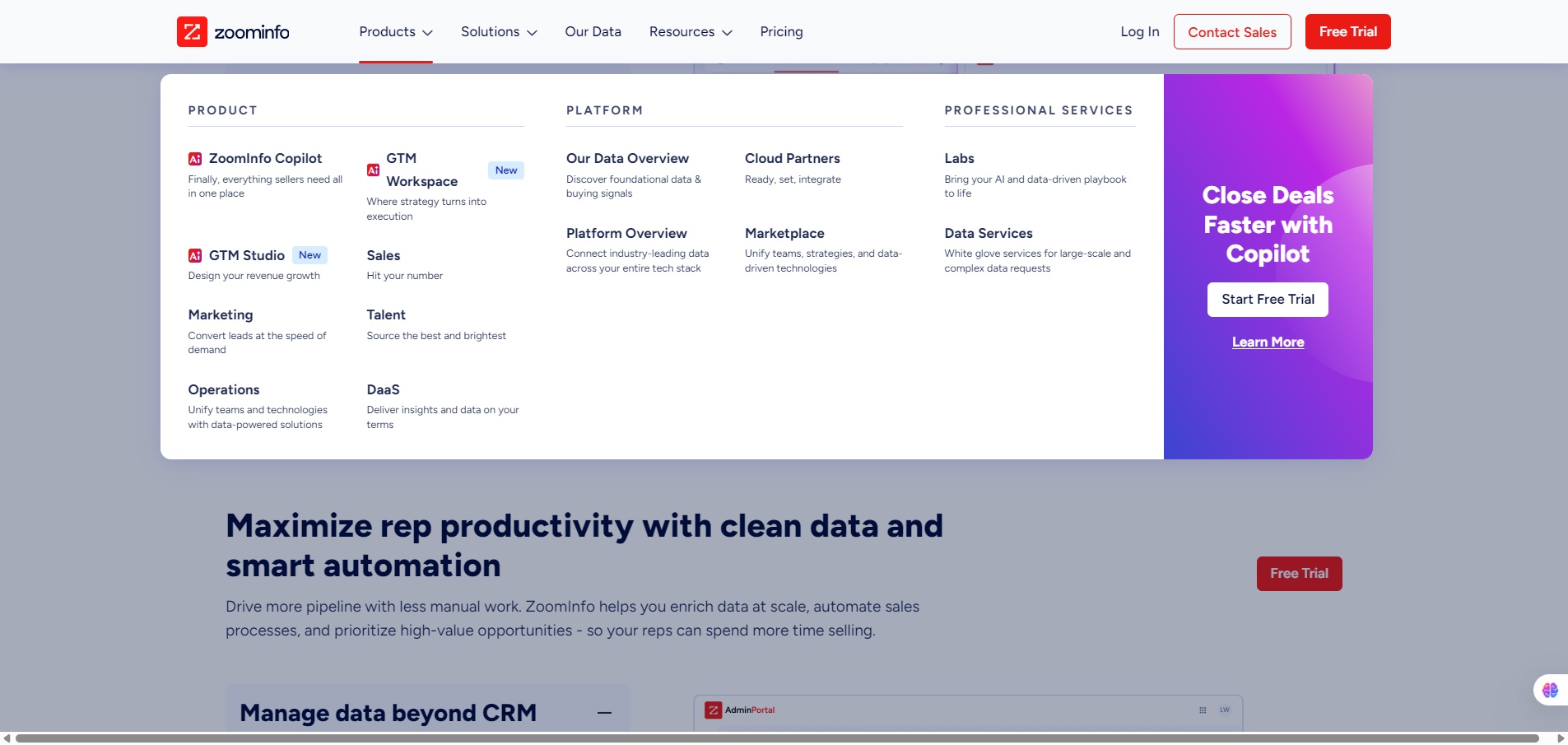This screenshot has width=1568, height=745.
Task: Click the AdminPortal logo icon
Action: pos(714,710)
